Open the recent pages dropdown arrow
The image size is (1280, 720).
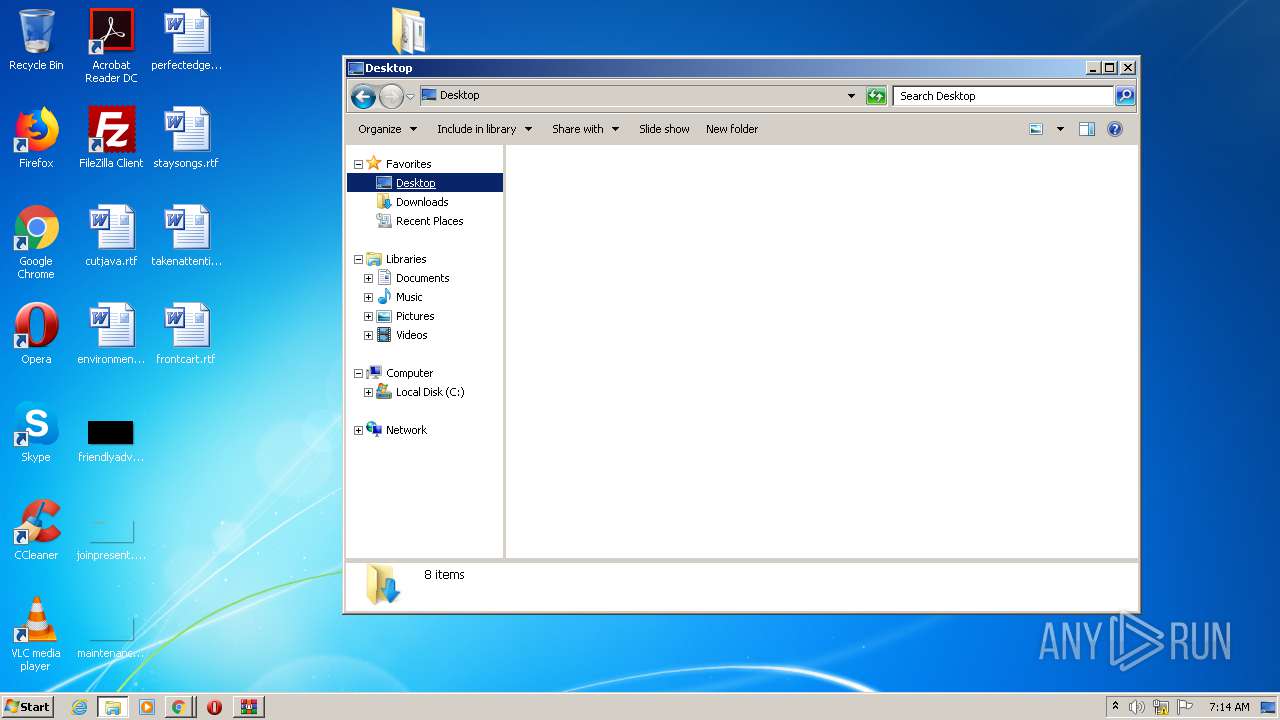pyautogui.click(x=410, y=97)
